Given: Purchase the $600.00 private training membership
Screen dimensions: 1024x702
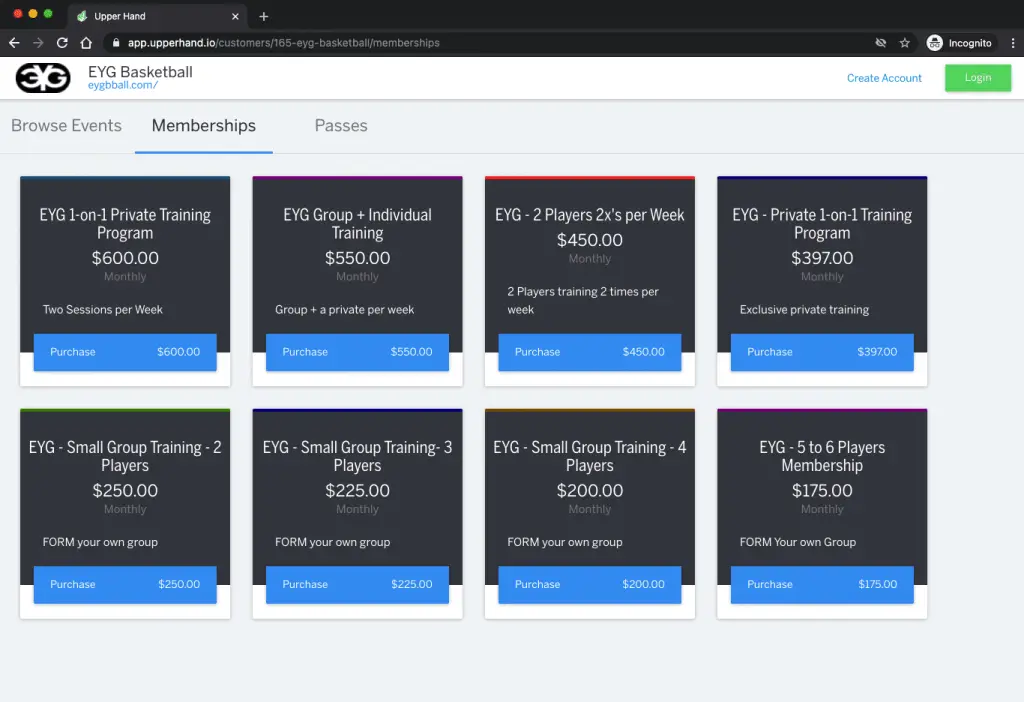Looking at the screenshot, I should tap(125, 352).
